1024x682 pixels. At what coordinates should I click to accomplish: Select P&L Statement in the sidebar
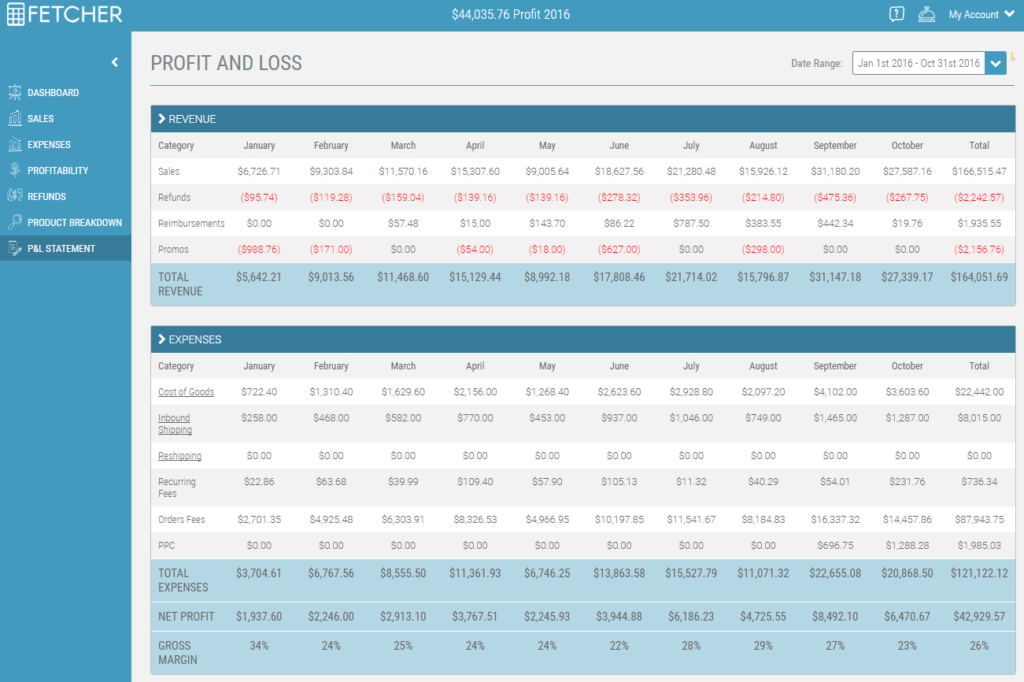coord(61,248)
